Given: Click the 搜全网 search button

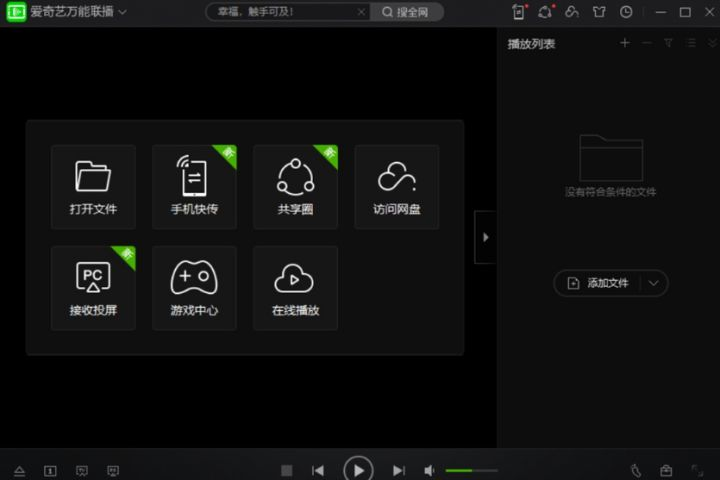Looking at the screenshot, I should pos(406,12).
